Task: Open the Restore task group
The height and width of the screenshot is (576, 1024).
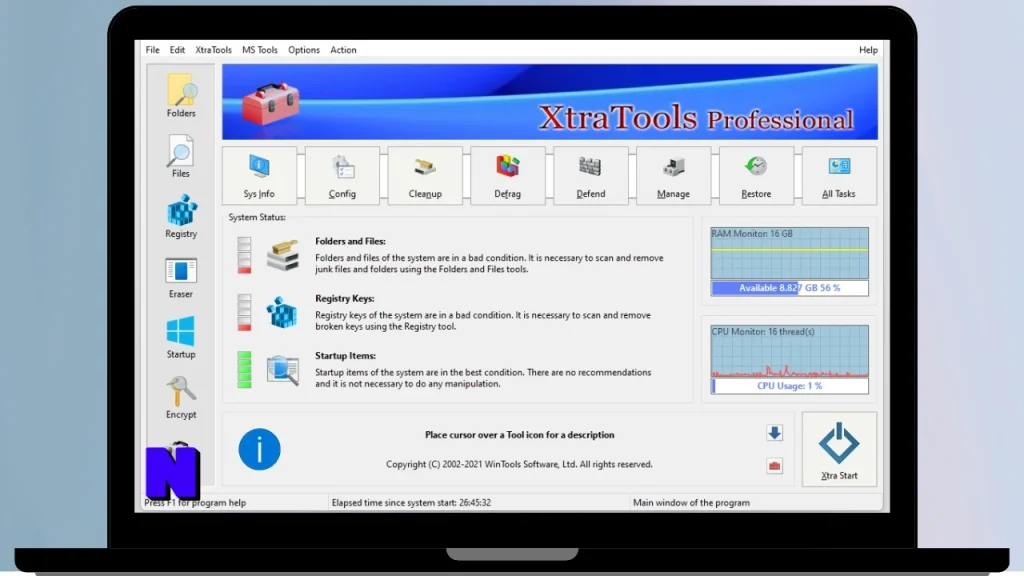Action: tap(756, 176)
